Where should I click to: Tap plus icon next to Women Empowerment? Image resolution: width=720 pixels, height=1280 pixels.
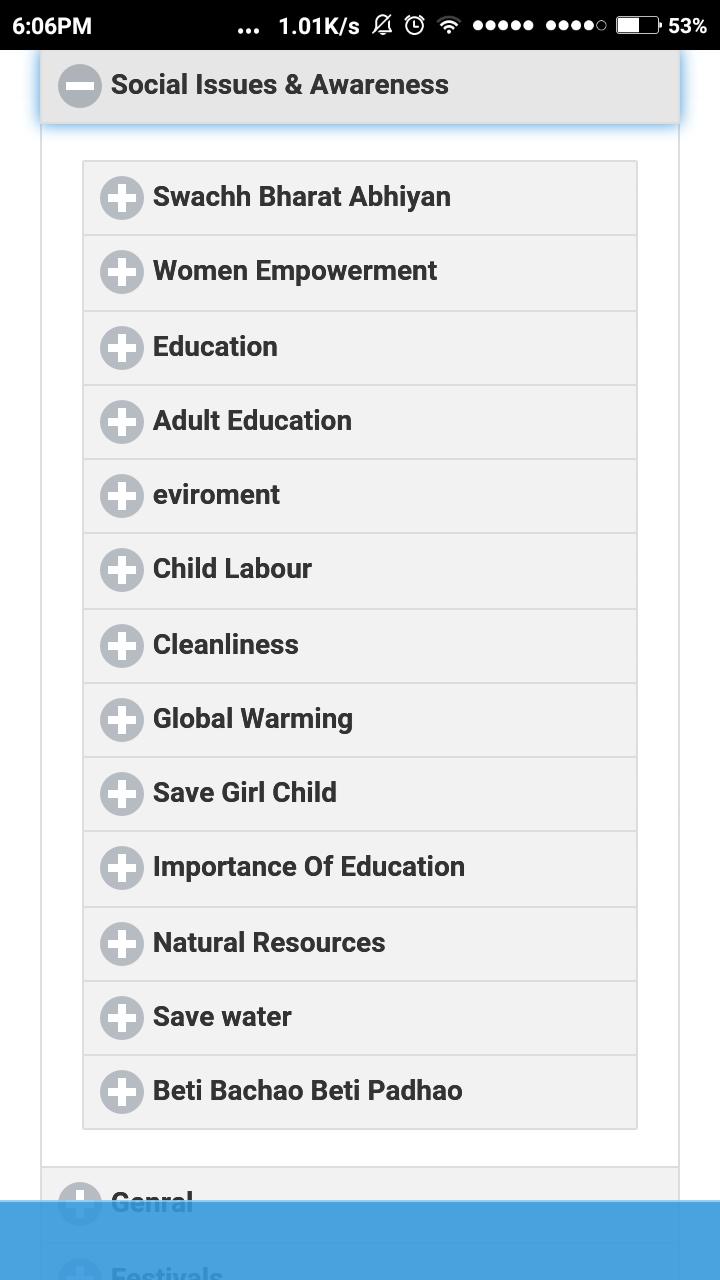122,272
